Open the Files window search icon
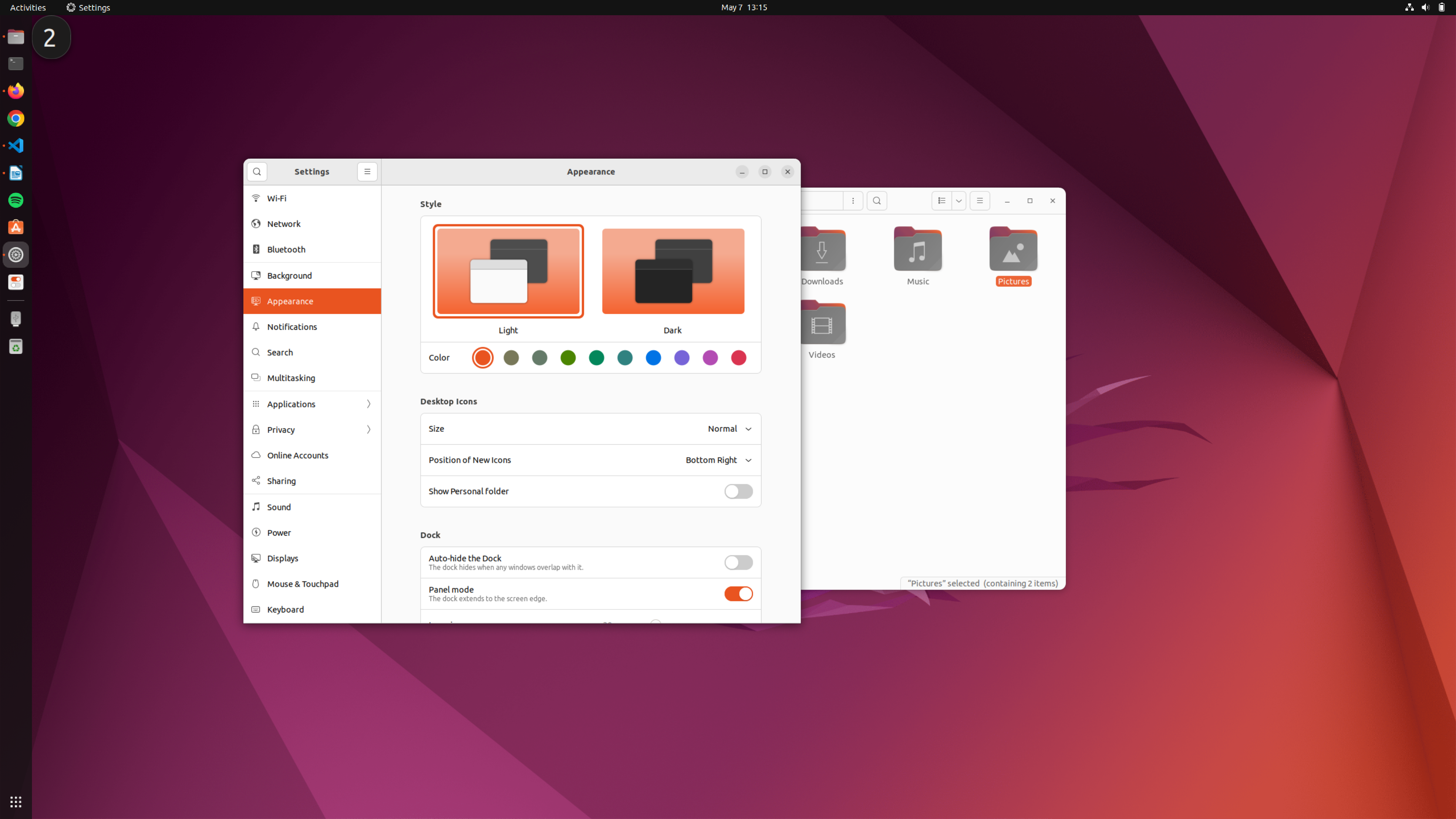The width and height of the screenshot is (1456, 819). coord(877,200)
